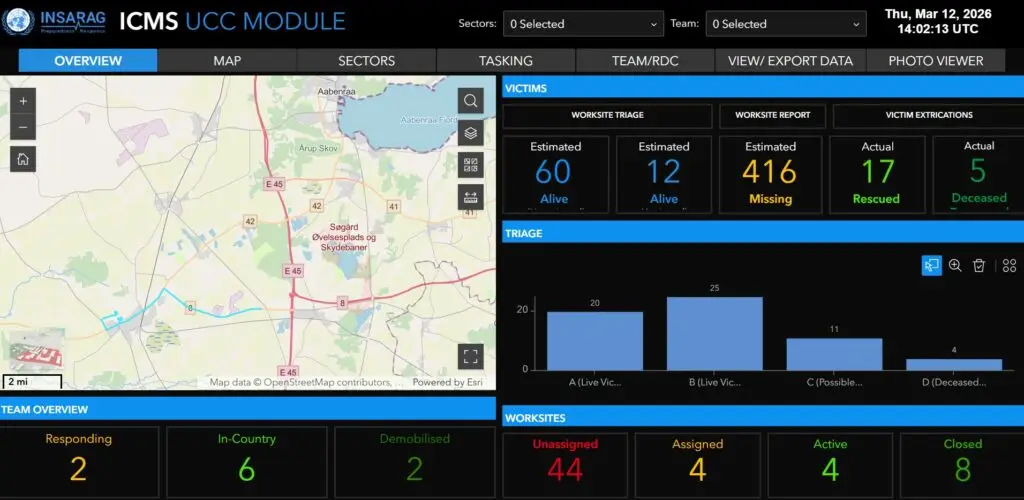Select the A (Live Vic... bar
1024x500 pixels.
tap(594, 341)
